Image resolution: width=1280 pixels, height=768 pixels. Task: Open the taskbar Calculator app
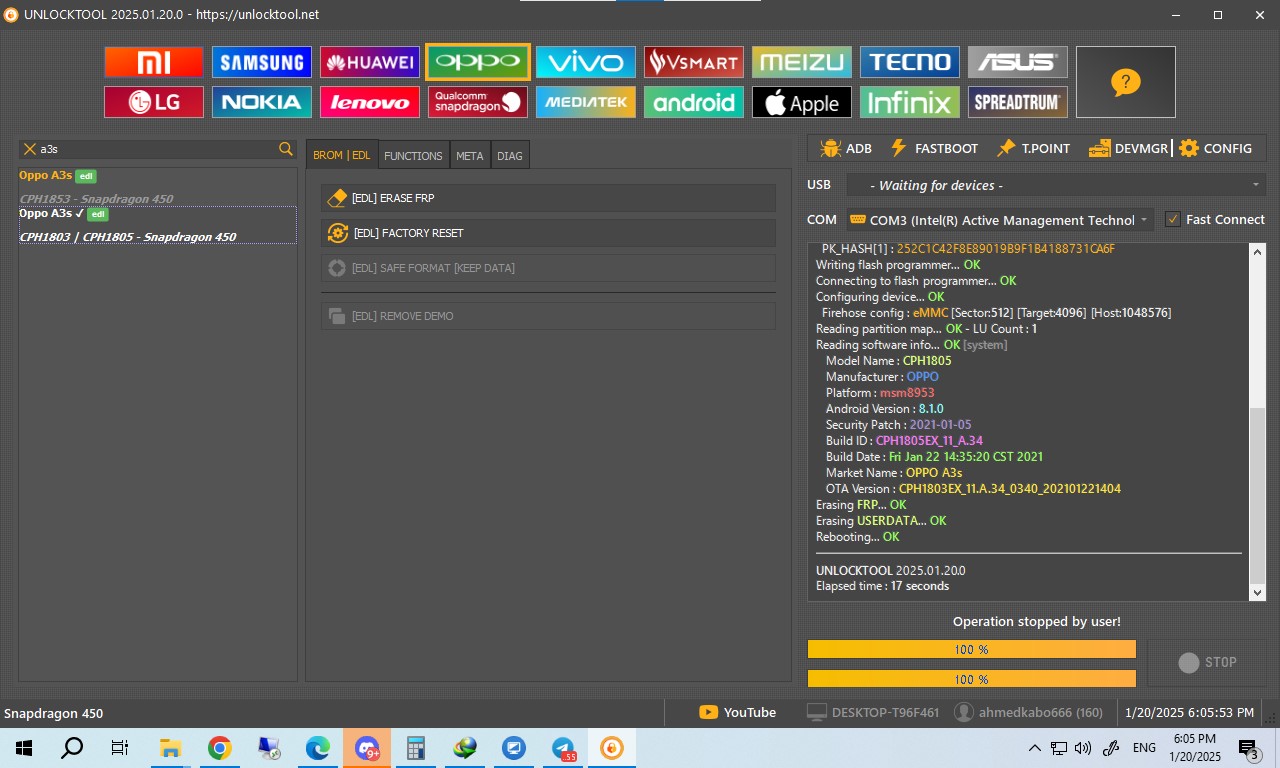(416, 748)
